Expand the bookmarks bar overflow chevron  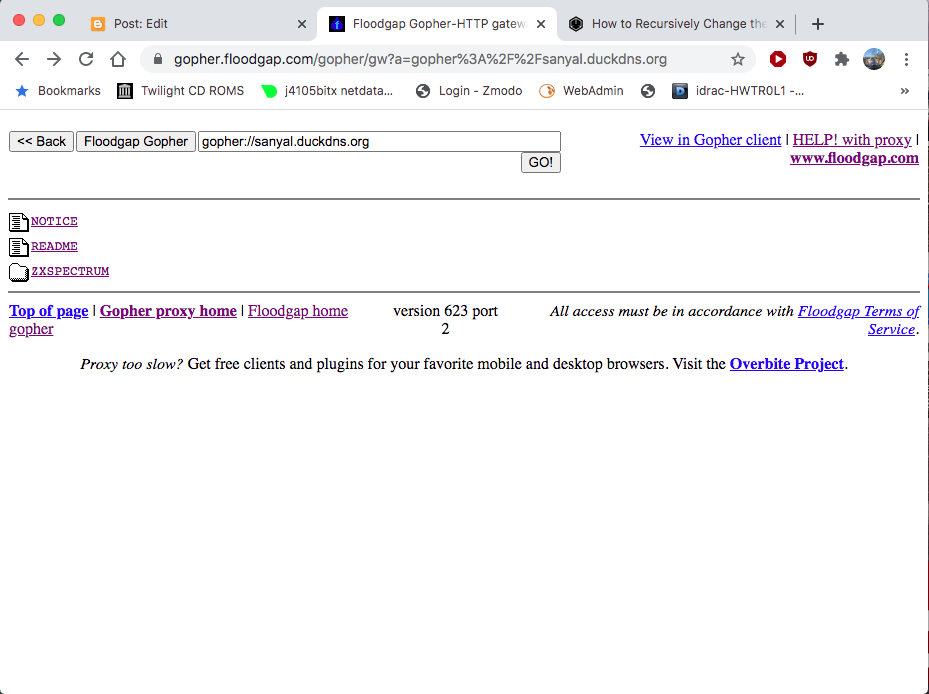point(905,90)
